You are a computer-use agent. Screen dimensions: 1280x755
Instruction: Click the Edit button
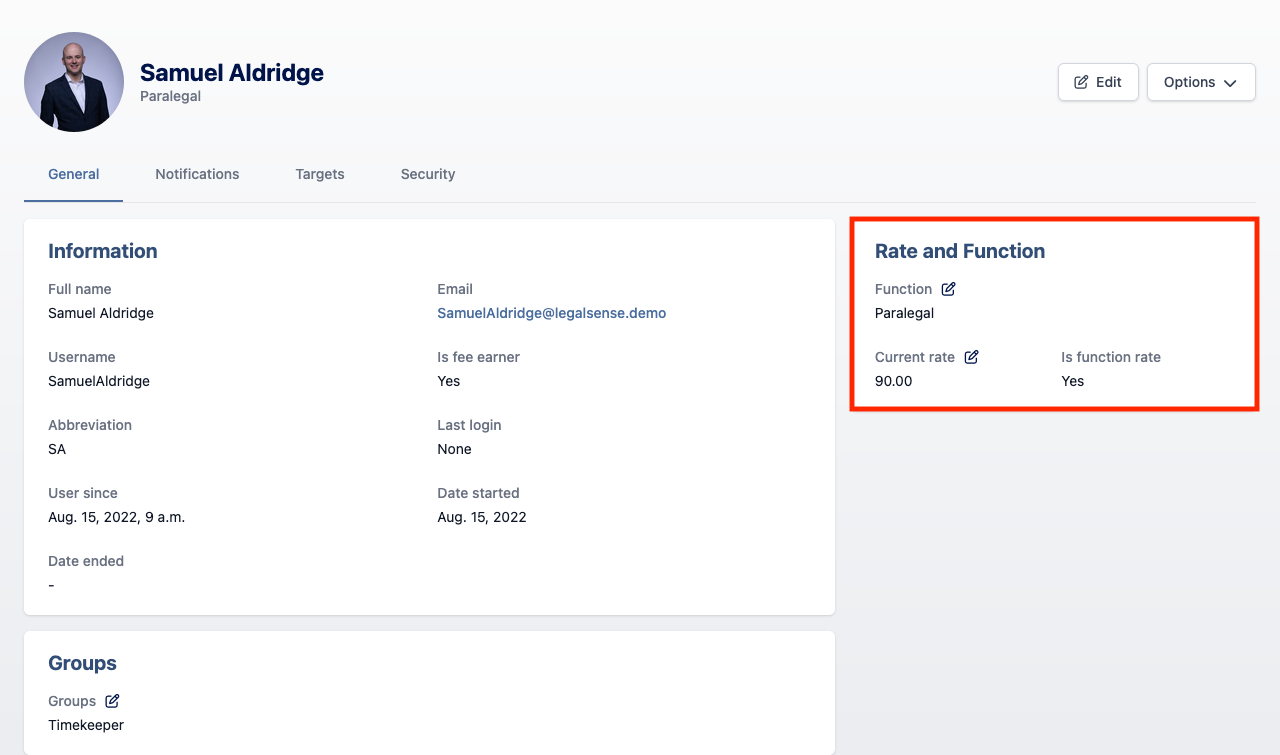pos(1098,82)
